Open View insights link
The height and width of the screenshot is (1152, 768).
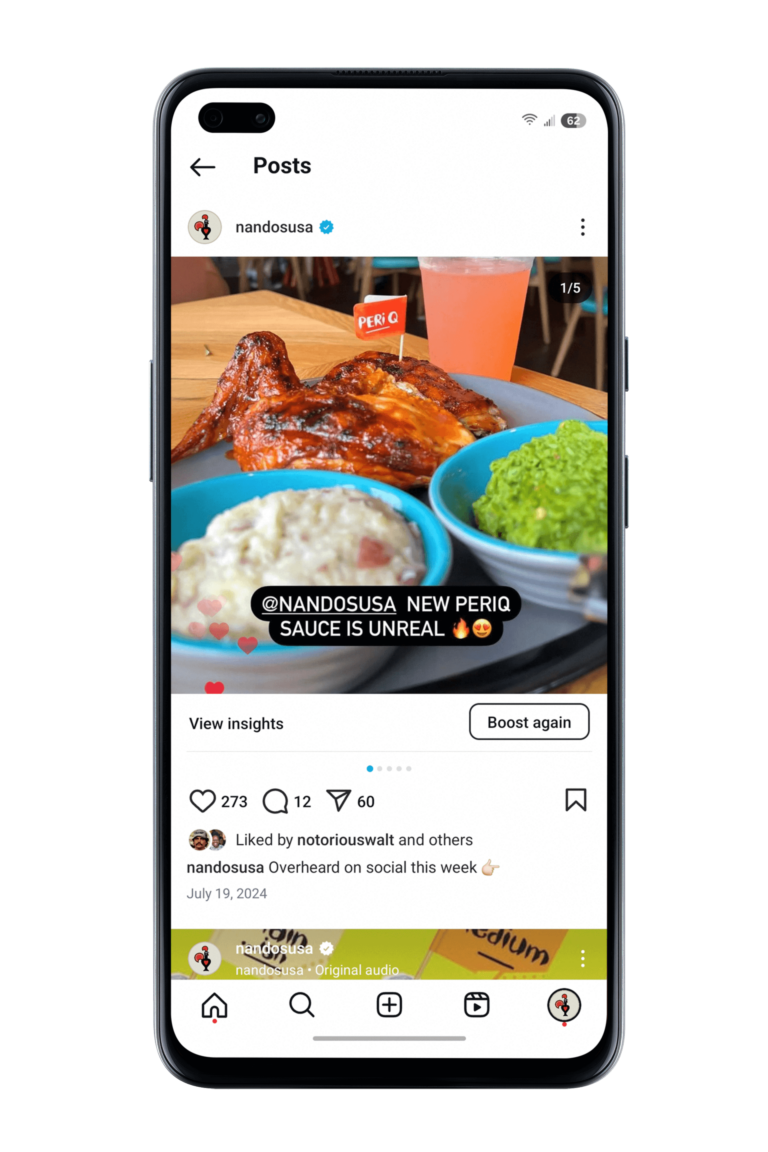click(x=236, y=724)
